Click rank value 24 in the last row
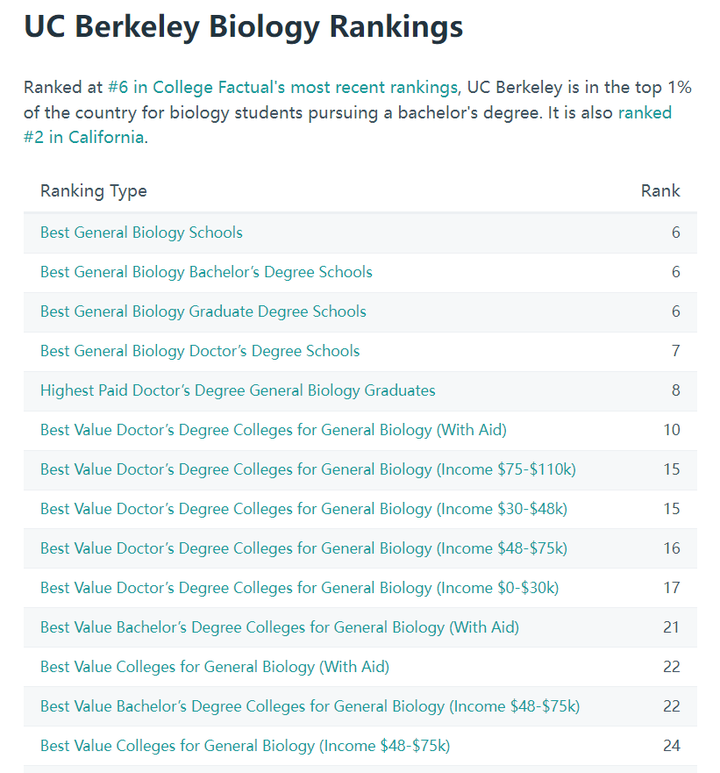 coord(671,746)
